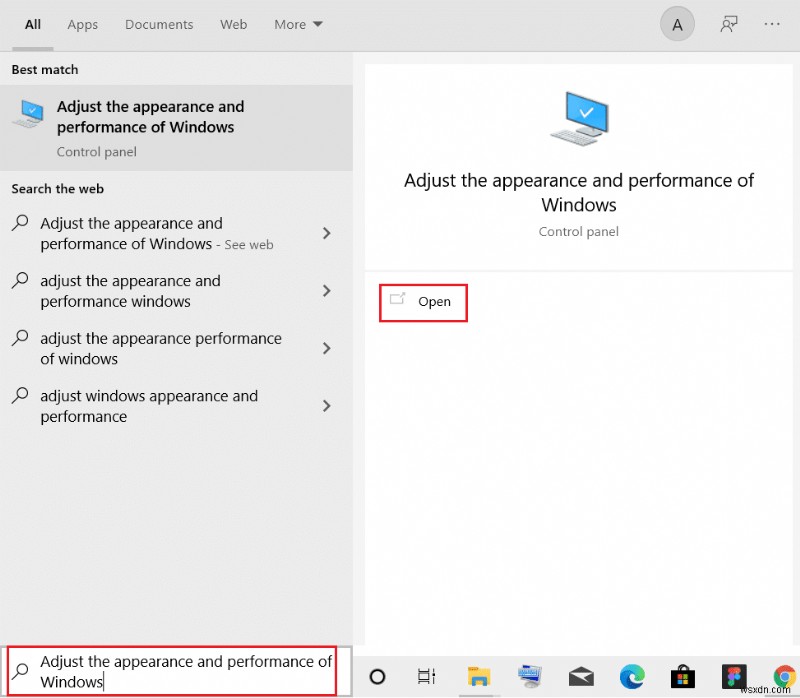800x698 pixels.
Task: Activate Cortana on the taskbar
Action: point(377,676)
